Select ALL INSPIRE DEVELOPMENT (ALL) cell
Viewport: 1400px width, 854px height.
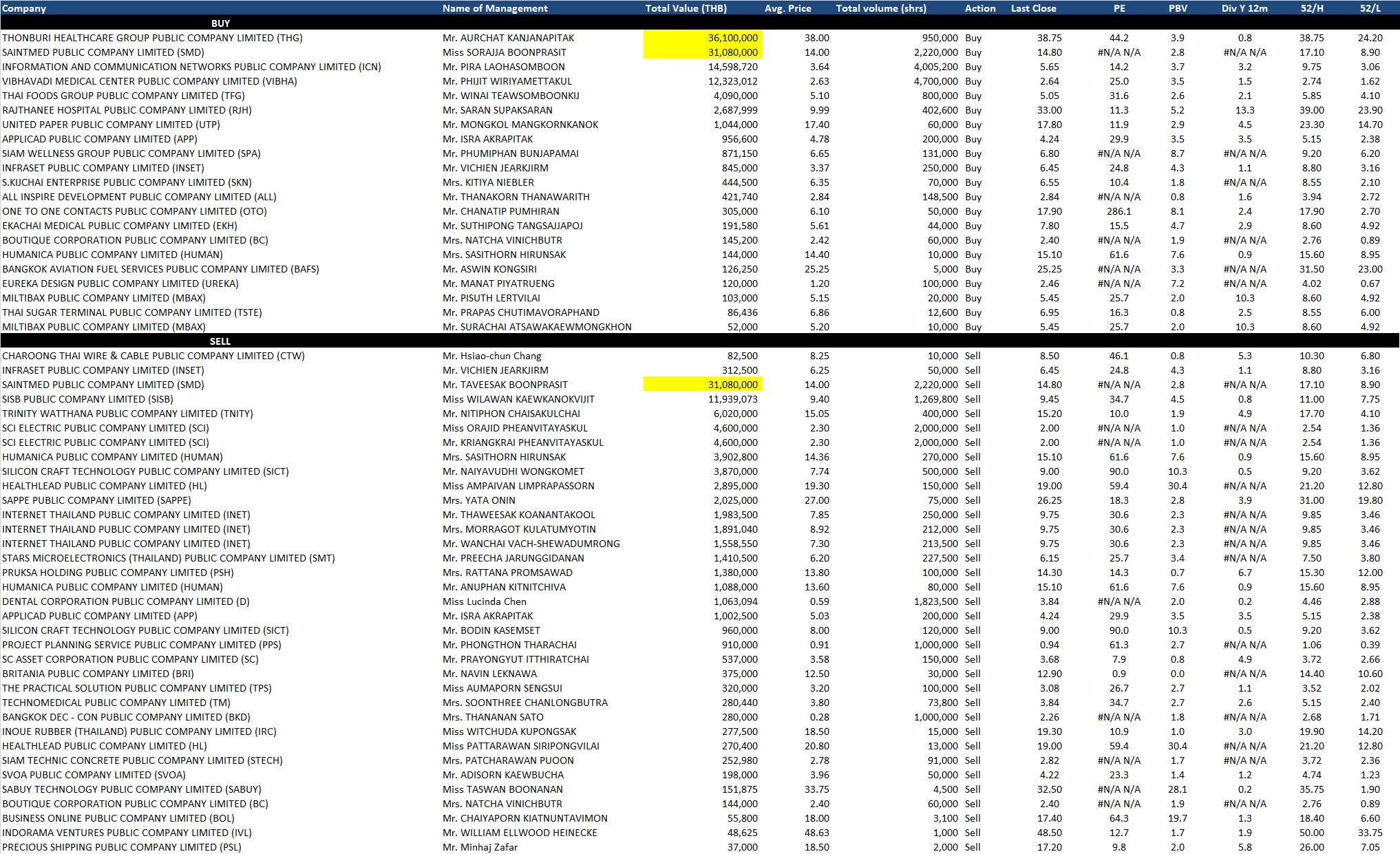139,197
